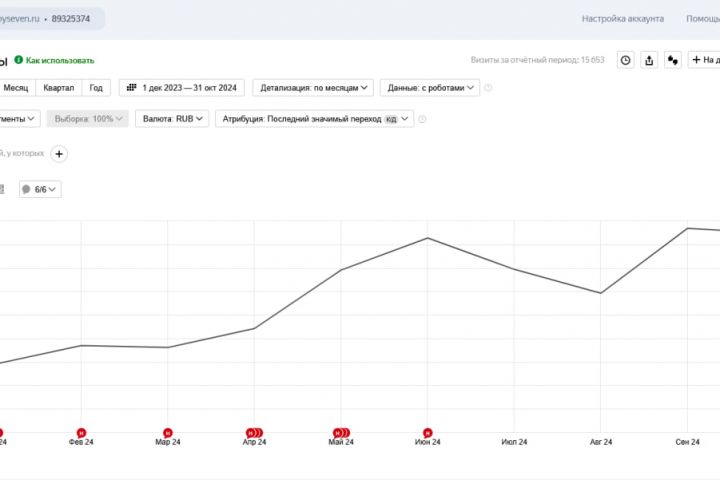Expand Атрибуция: Последний значимый переход dropdown
720x480 pixels.
[315, 119]
